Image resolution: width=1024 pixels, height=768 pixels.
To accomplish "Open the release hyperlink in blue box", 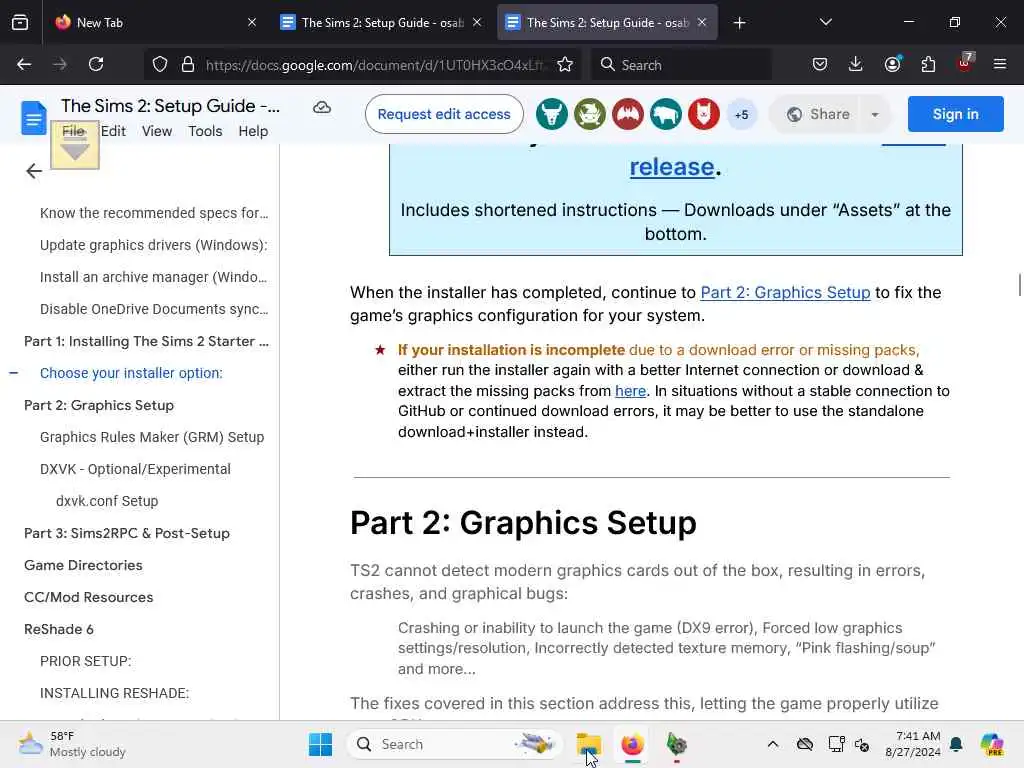I will (x=671, y=167).
